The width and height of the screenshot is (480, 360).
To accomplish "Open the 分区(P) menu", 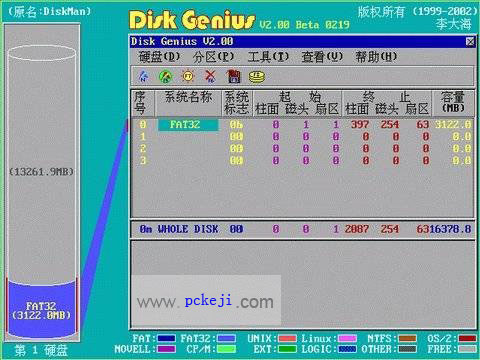I will (213, 57).
